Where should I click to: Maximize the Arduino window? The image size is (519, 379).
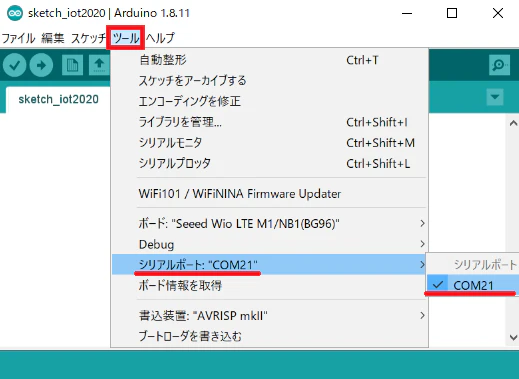(452, 13)
